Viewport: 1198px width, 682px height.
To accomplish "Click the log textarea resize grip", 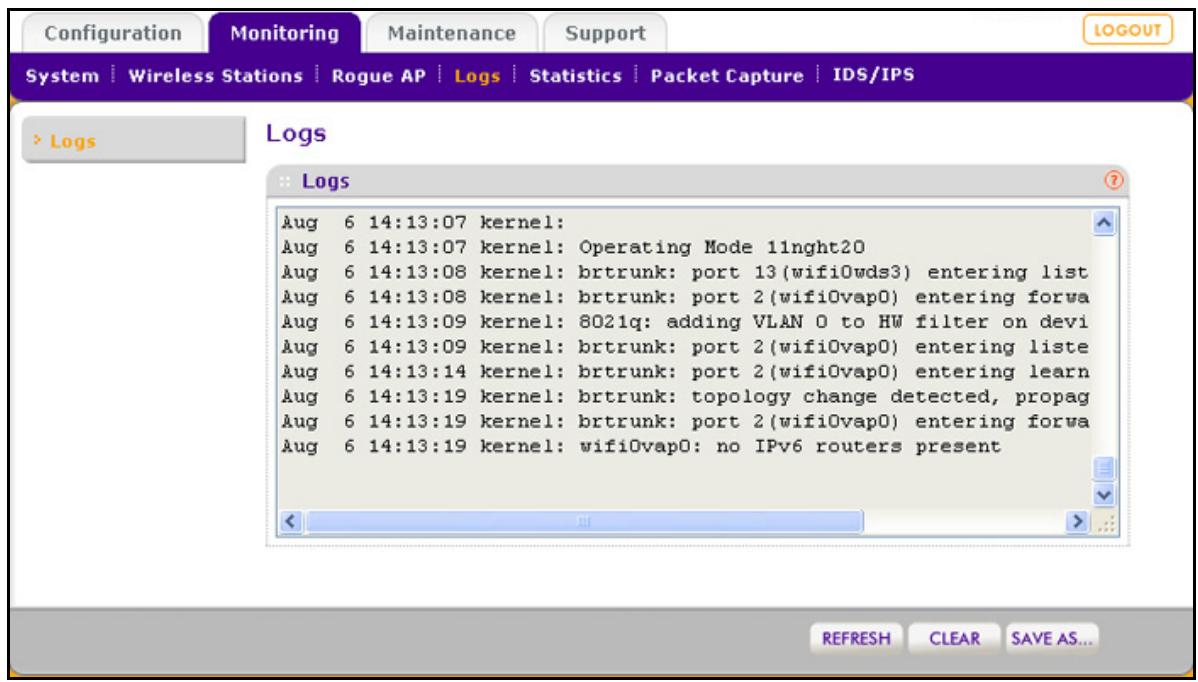I will point(1105,522).
